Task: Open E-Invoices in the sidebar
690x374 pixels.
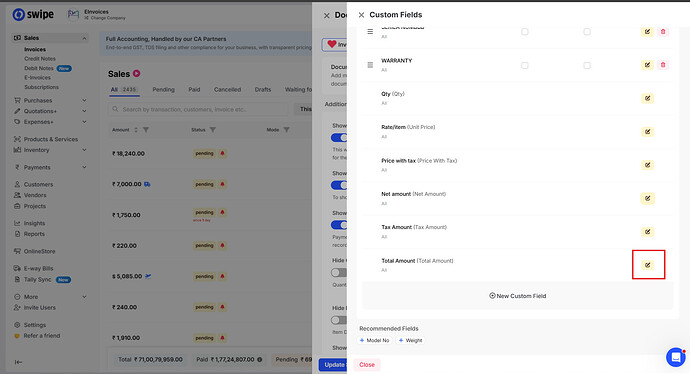Action: [37, 77]
